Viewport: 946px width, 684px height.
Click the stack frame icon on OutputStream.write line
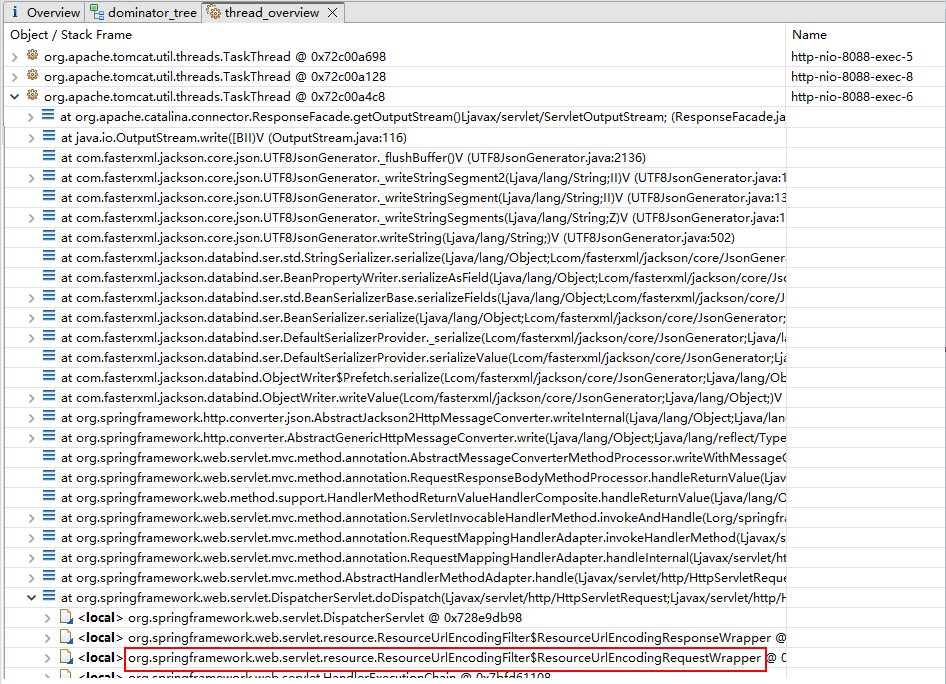pos(48,137)
